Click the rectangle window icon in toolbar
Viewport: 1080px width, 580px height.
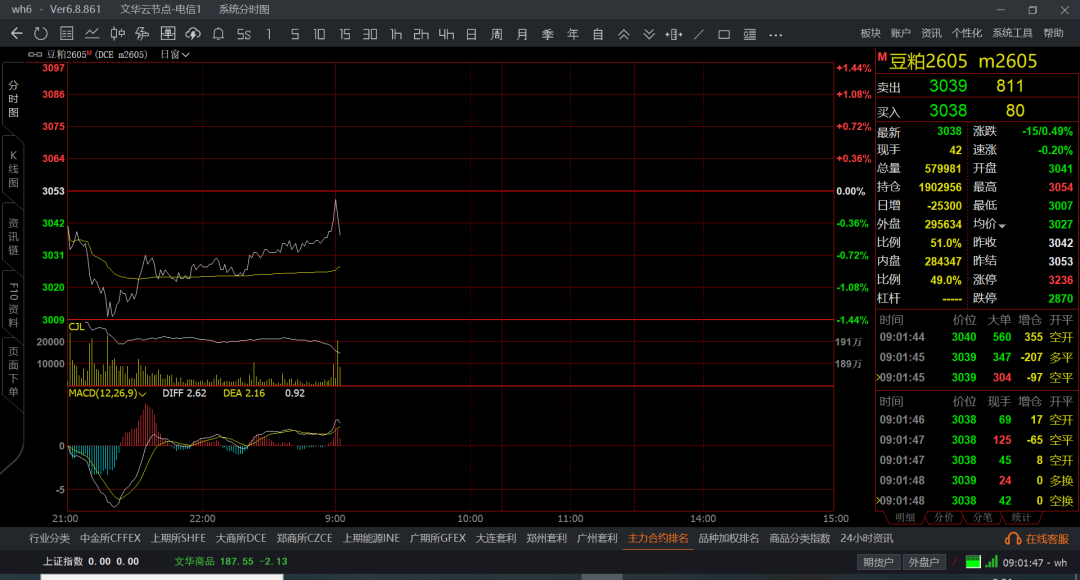point(724,34)
